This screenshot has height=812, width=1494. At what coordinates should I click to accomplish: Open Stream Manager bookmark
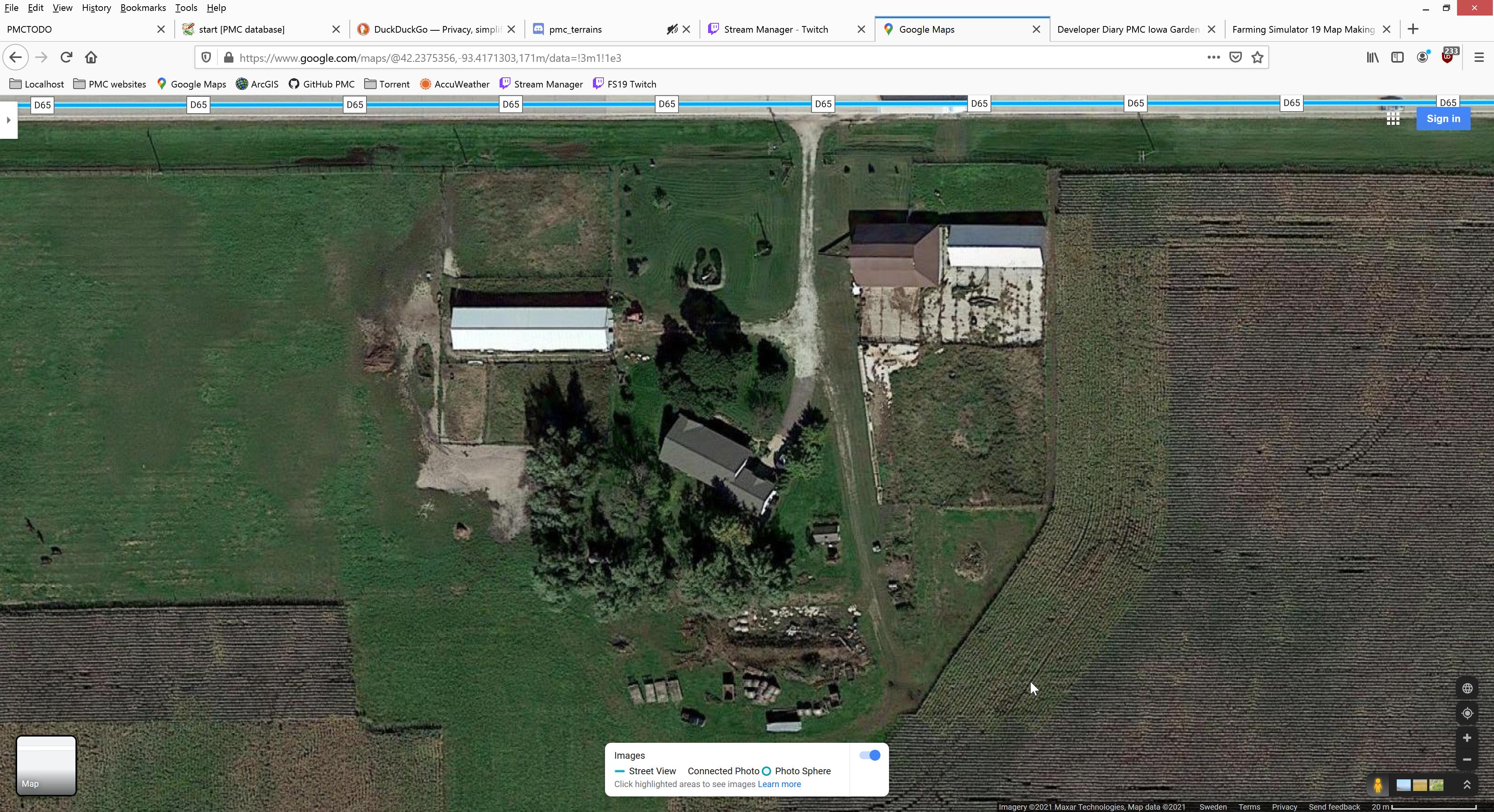[x=540, y=84]
